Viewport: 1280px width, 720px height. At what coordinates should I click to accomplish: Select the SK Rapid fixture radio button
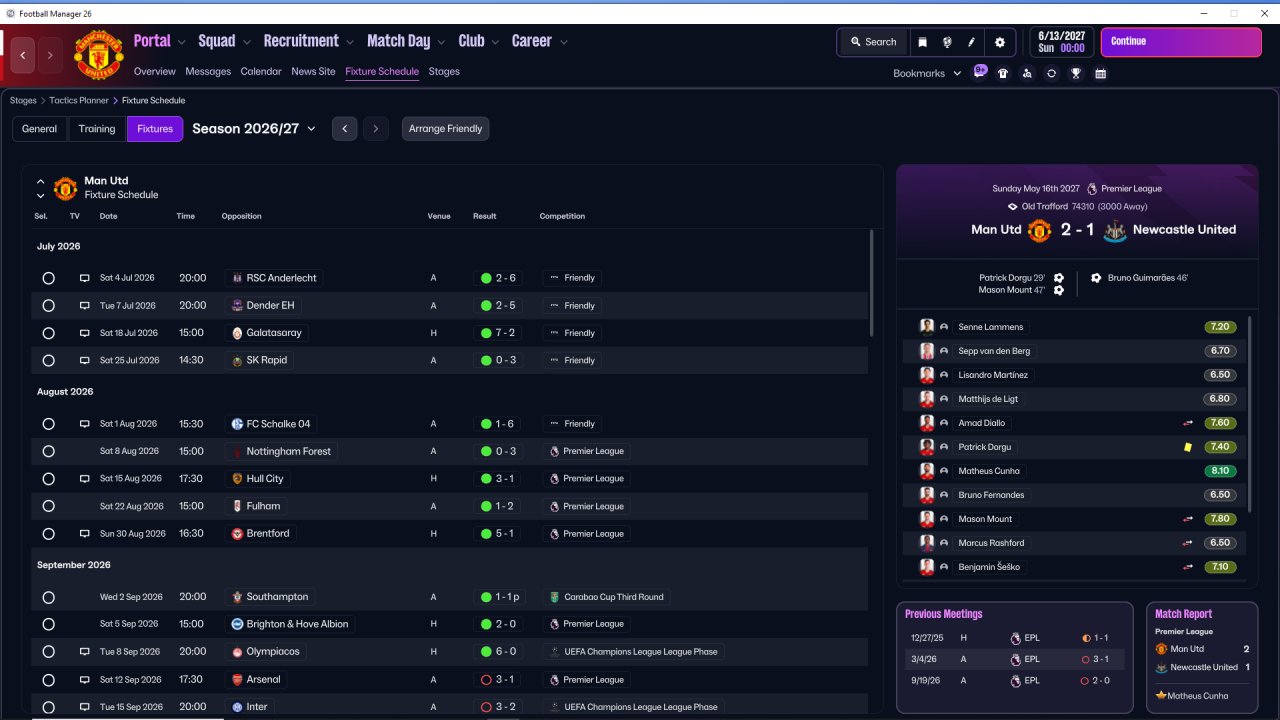(48, 361)
